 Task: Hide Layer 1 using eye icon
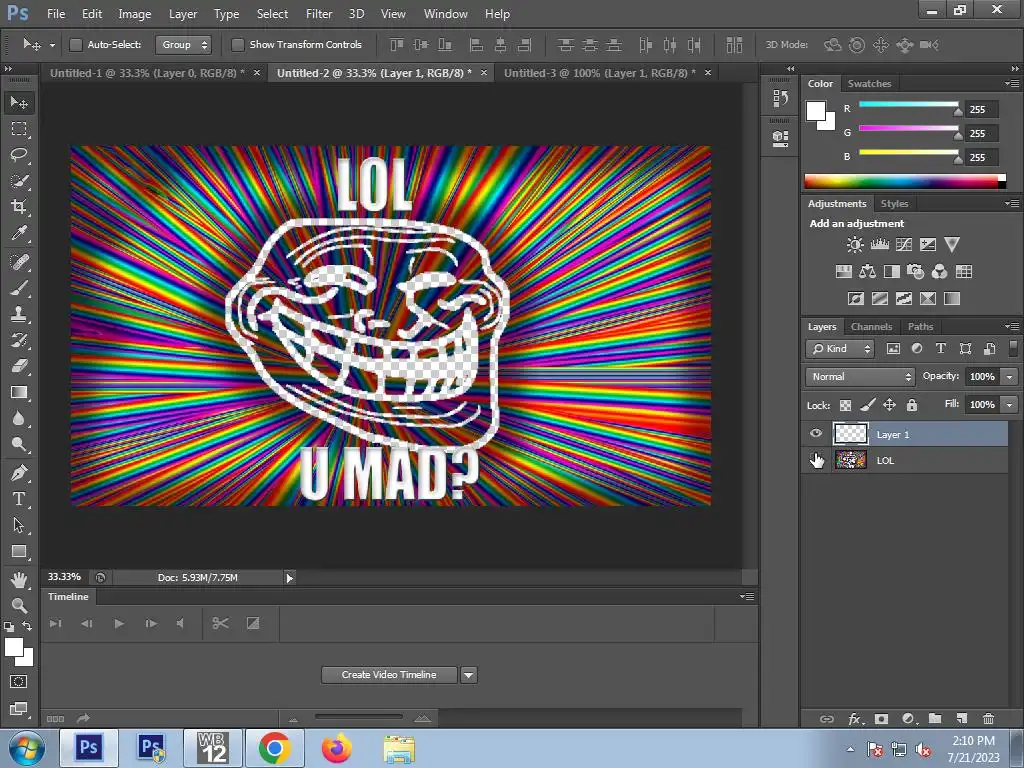816,434
